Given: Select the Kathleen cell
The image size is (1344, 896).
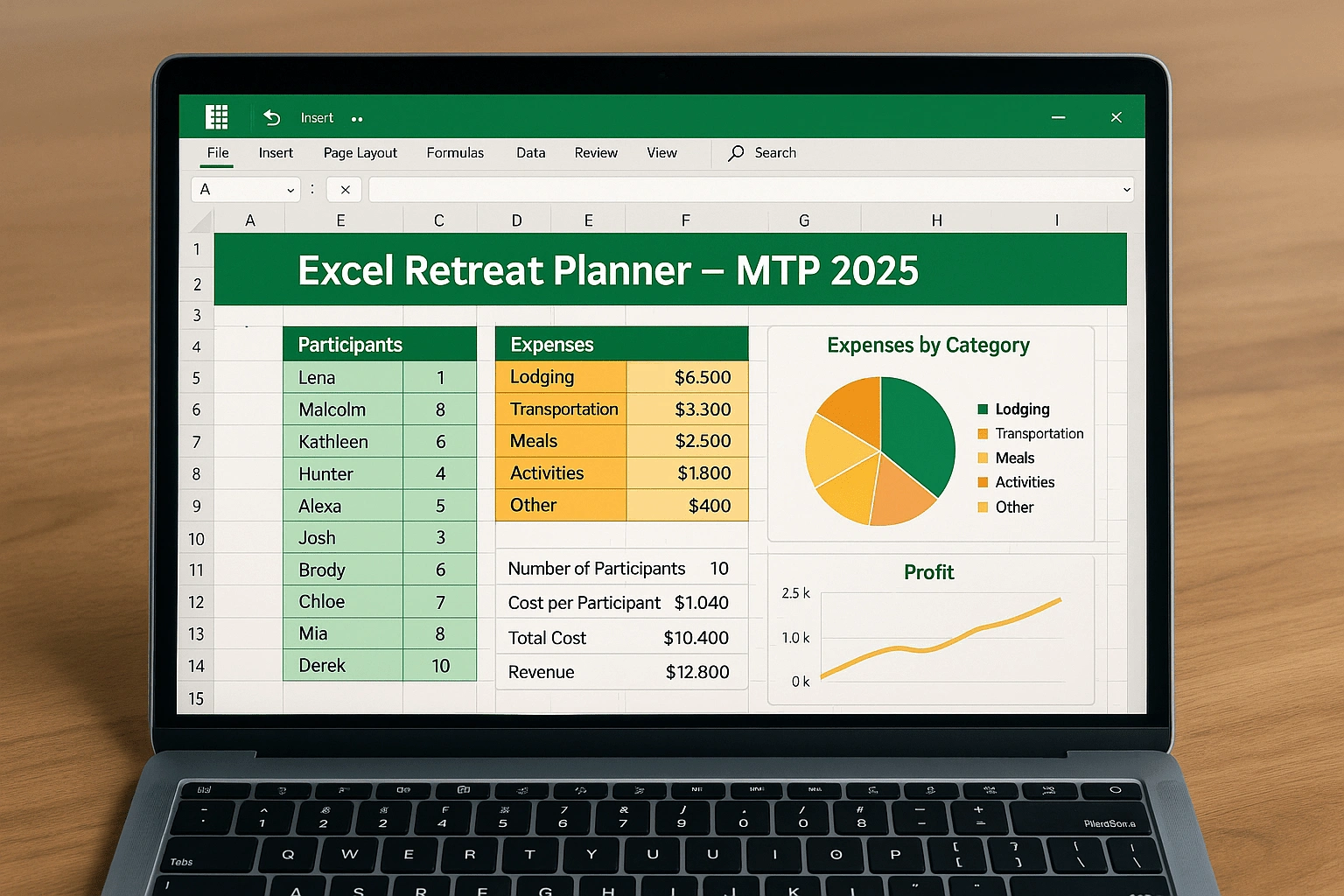Looking at the screenshot, I should pyautogui.click(x=343, y=442).
